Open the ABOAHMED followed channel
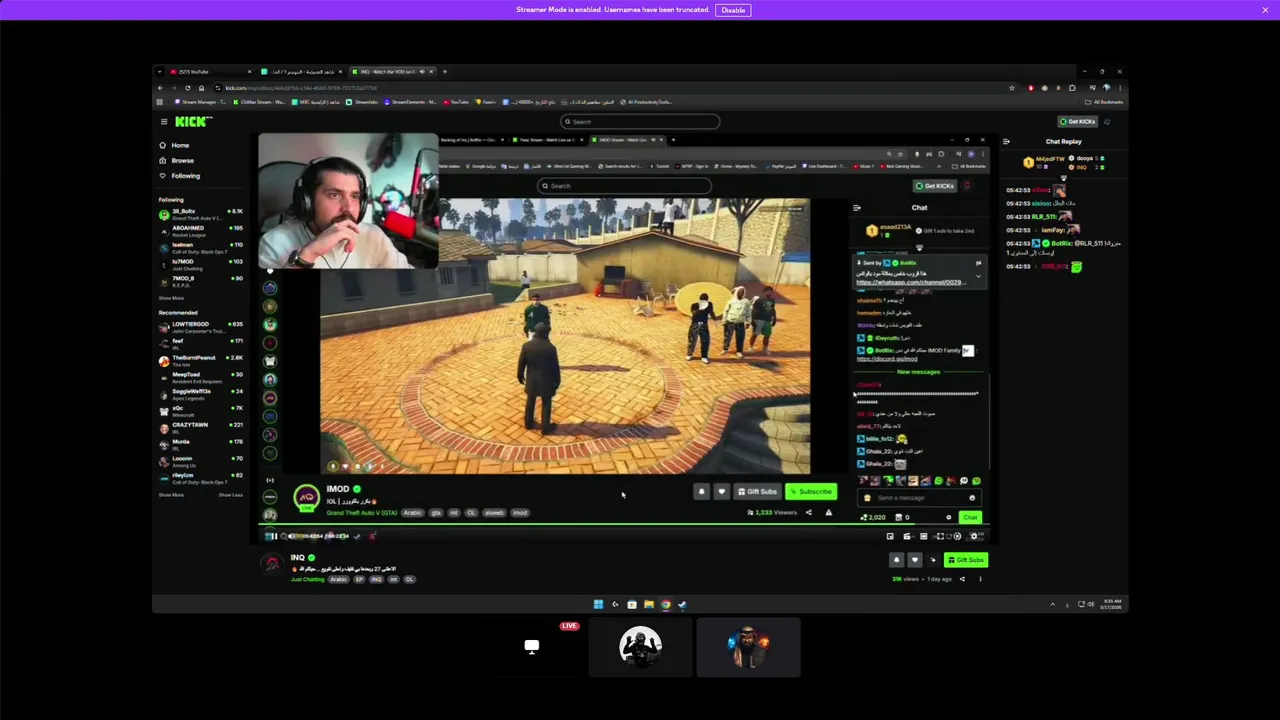The height and width of the screenshot is (720, 1280). click(200, 230)
